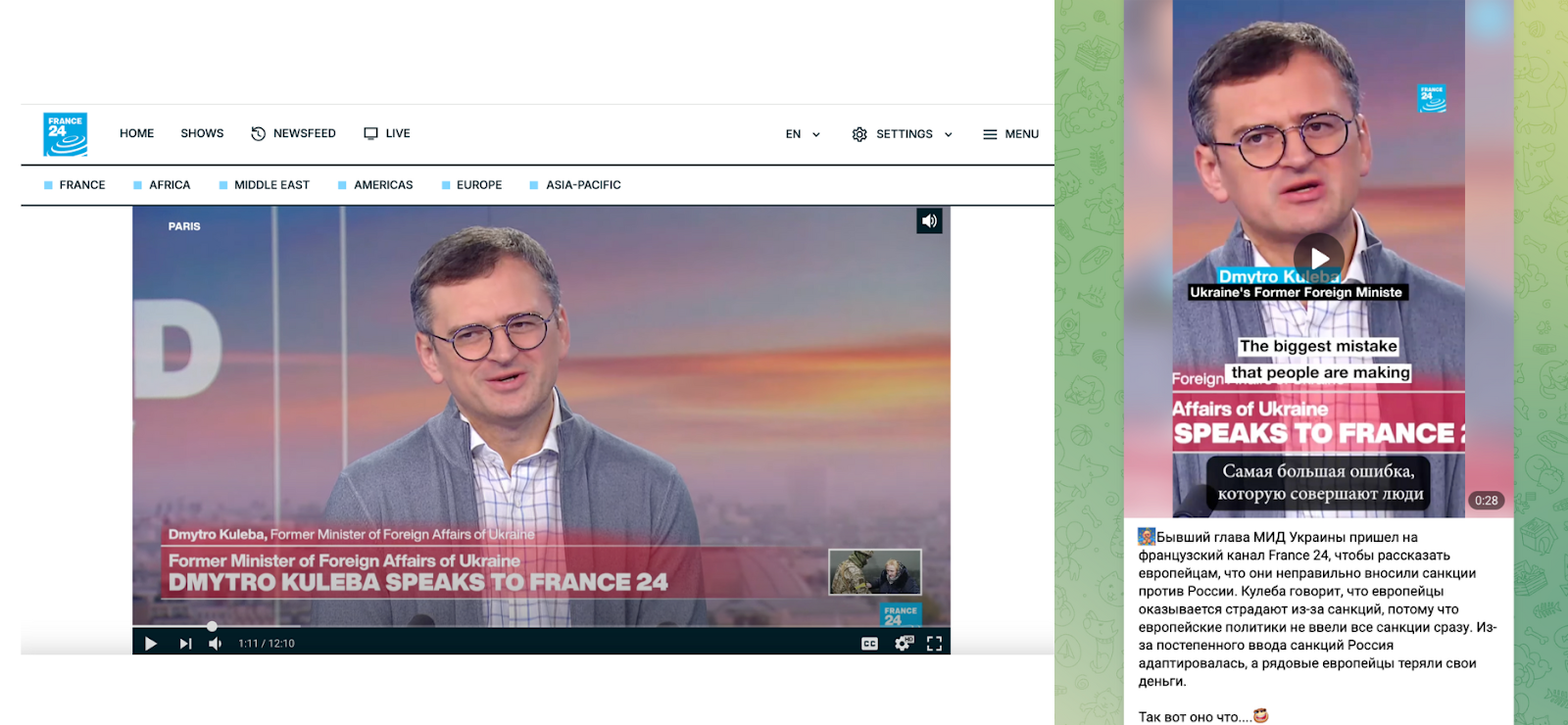Expand the EN language dropdown

tap(803, 134)
